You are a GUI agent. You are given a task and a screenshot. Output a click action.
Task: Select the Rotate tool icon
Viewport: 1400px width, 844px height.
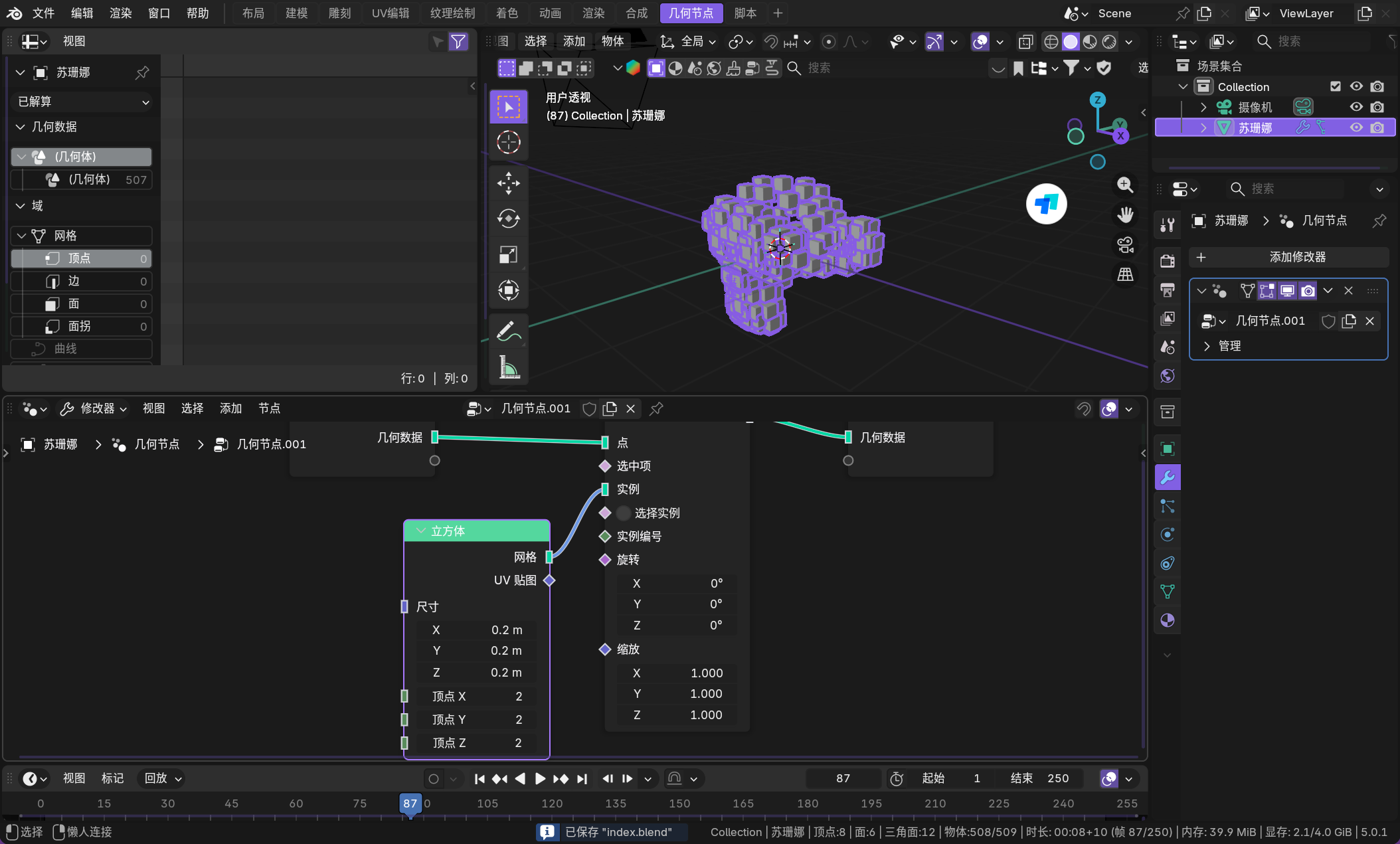point(508,218)
